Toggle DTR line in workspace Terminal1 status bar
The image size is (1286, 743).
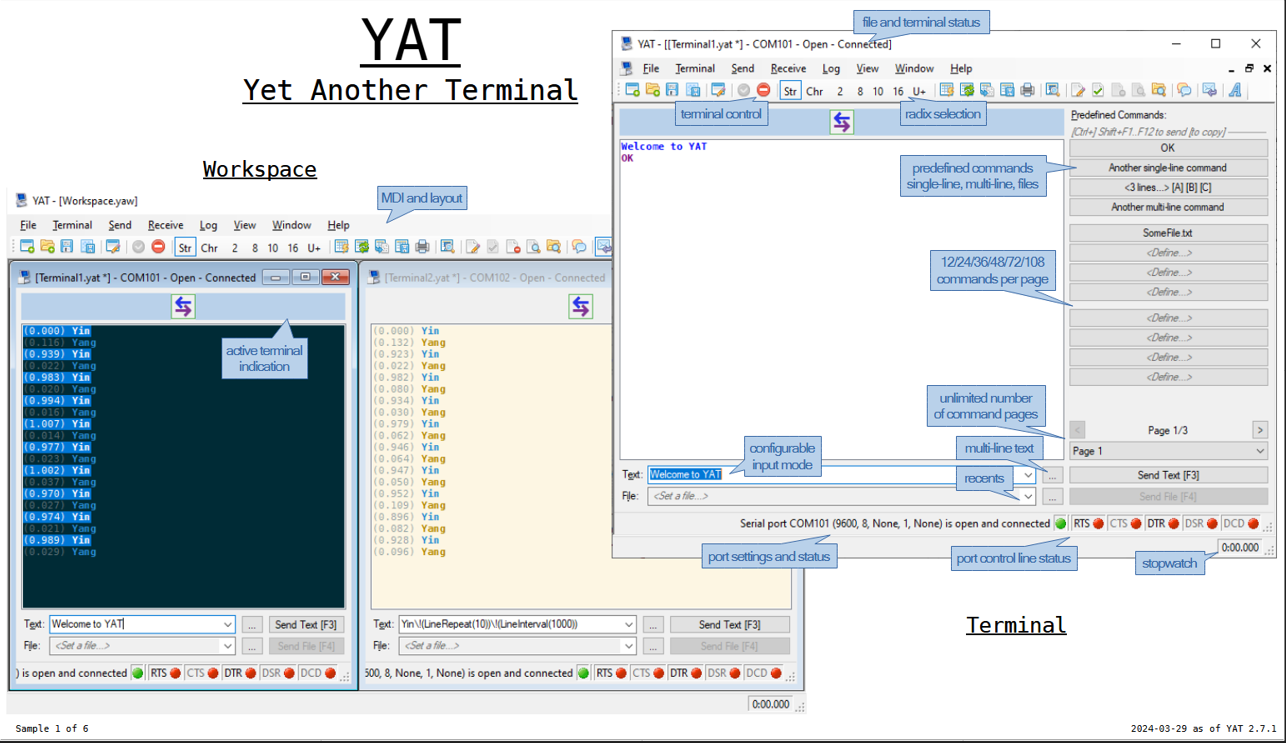pyautogui.click(x=240, y=673)
